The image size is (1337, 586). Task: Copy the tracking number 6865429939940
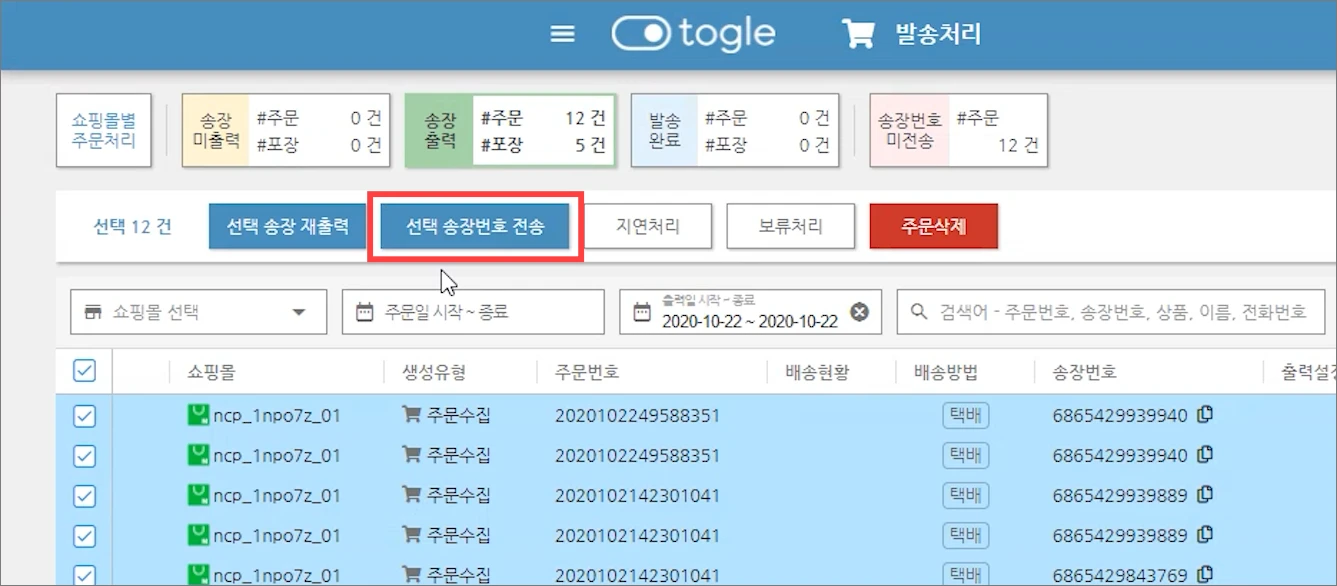point(1204,414)
